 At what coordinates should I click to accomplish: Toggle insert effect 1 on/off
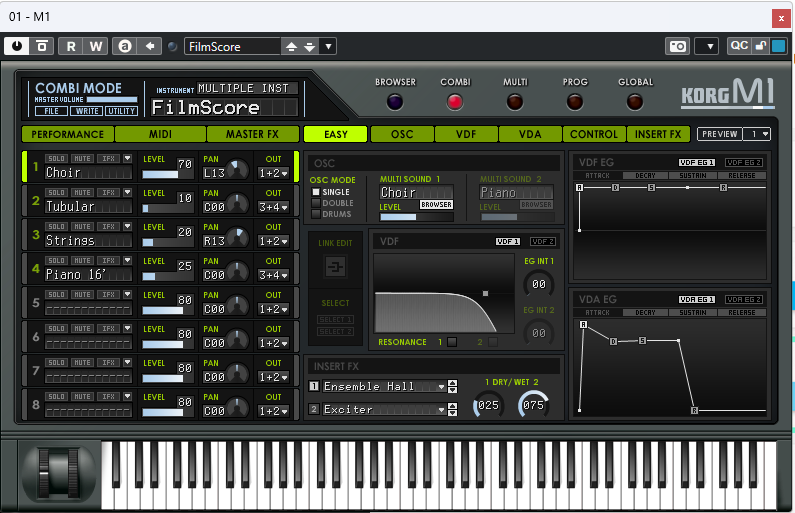(x=314, y=386)
